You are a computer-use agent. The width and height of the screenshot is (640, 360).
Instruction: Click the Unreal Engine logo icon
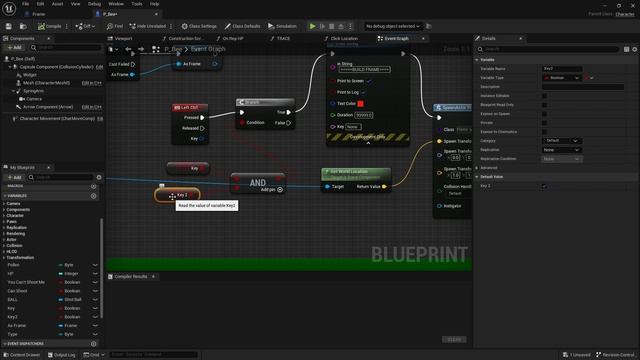[9, 8]
